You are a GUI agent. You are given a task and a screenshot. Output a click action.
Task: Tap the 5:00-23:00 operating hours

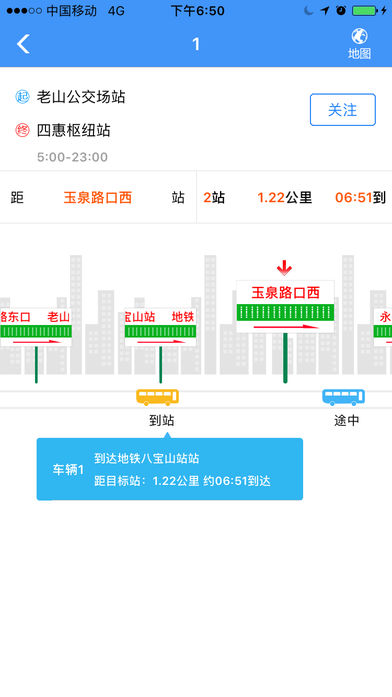coord(72,157)
